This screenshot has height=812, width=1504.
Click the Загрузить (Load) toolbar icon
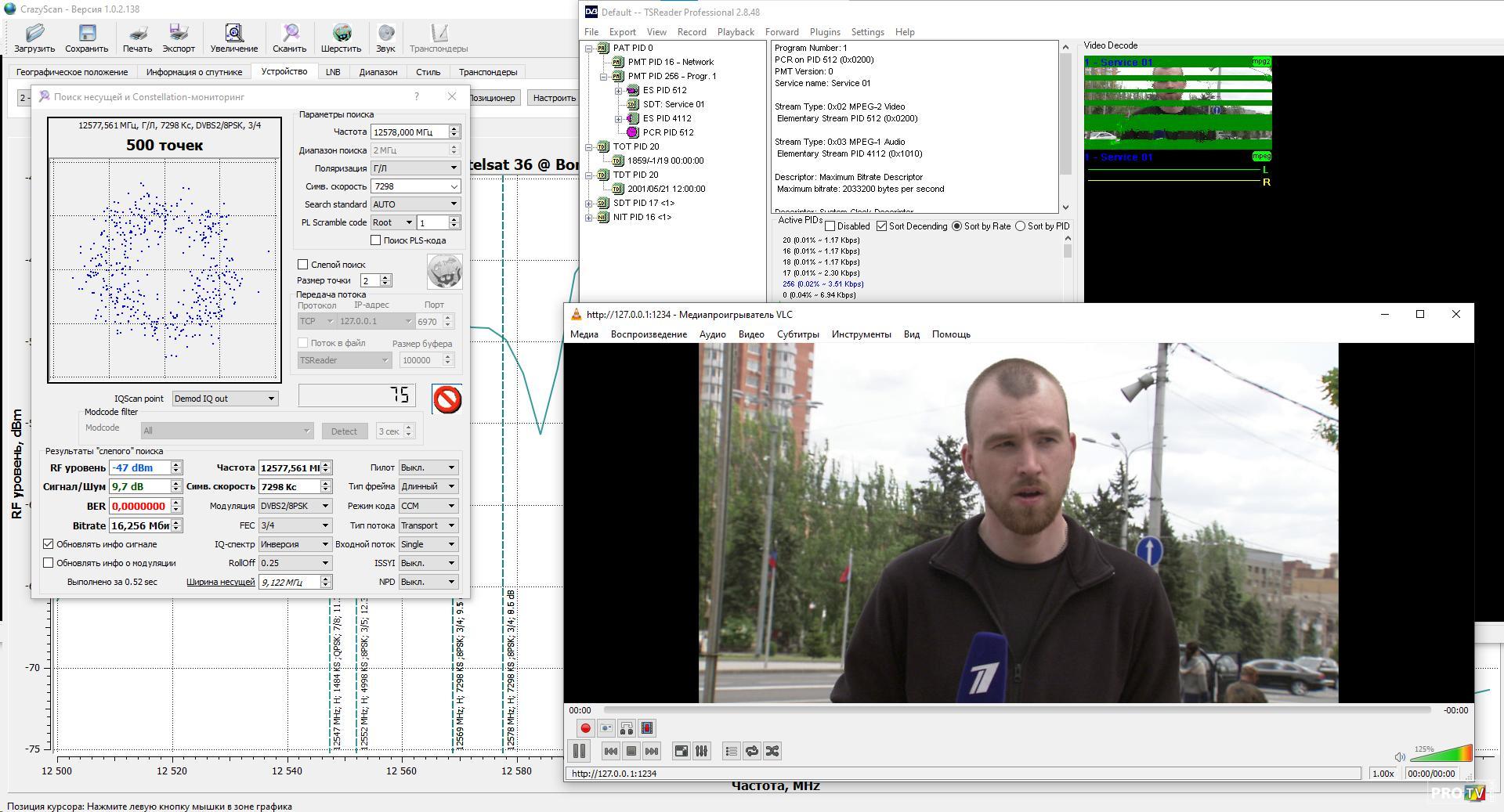[34, 38]
